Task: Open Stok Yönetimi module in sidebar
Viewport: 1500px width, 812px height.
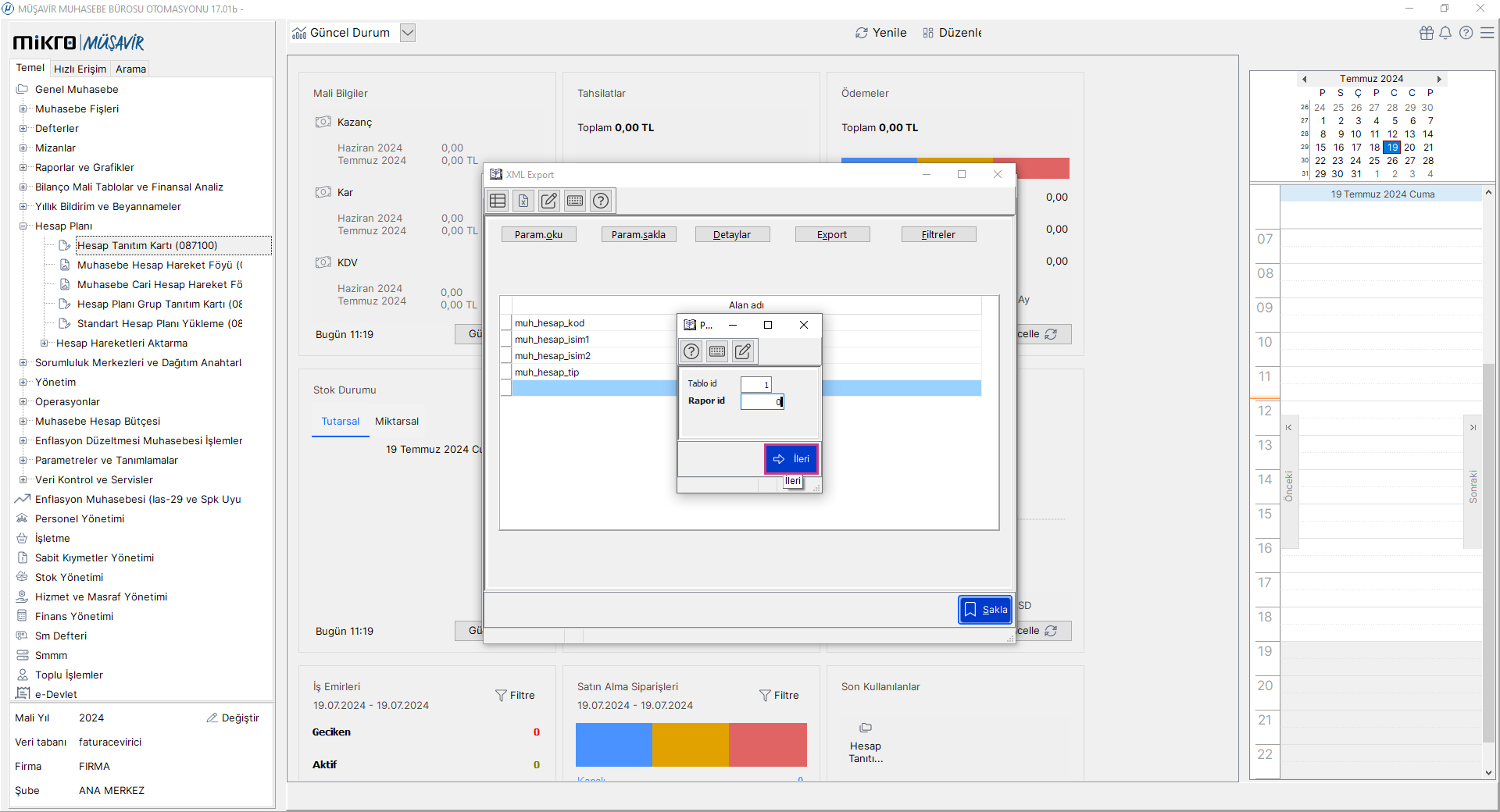Action: [x=69, y=577]
